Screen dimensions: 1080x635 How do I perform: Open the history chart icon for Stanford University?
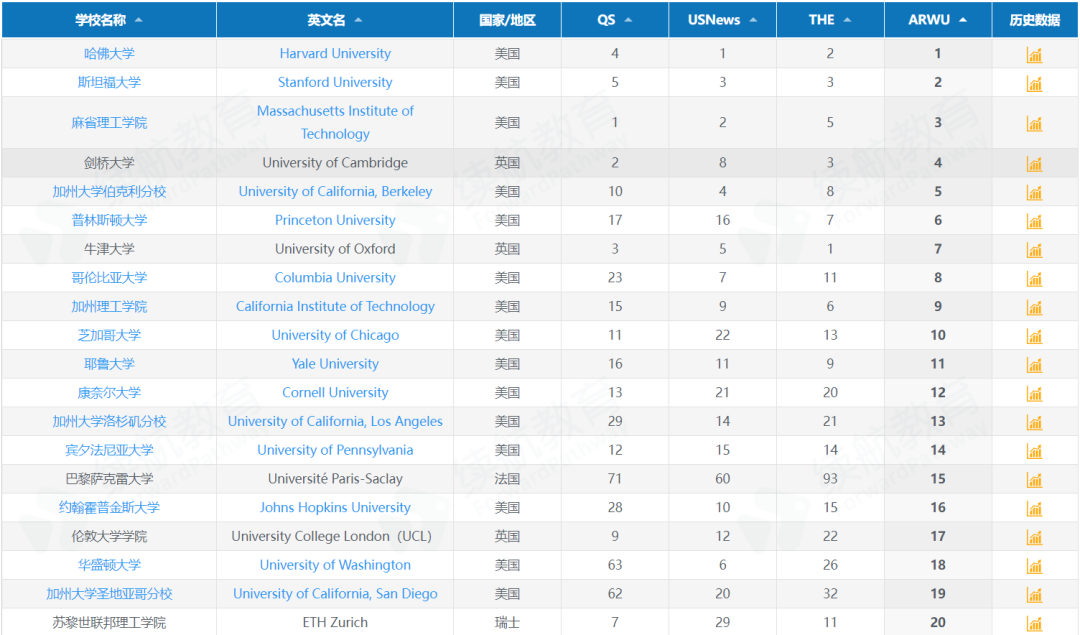click(x=1035, y=84)
